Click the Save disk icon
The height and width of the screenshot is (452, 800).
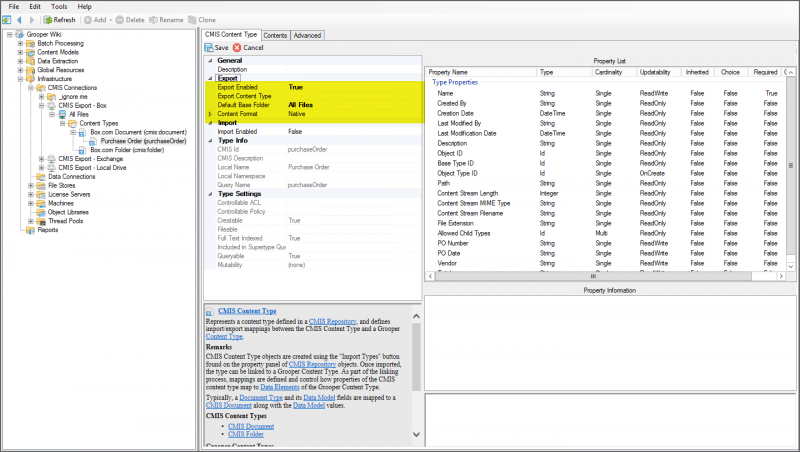coord(208,47)
